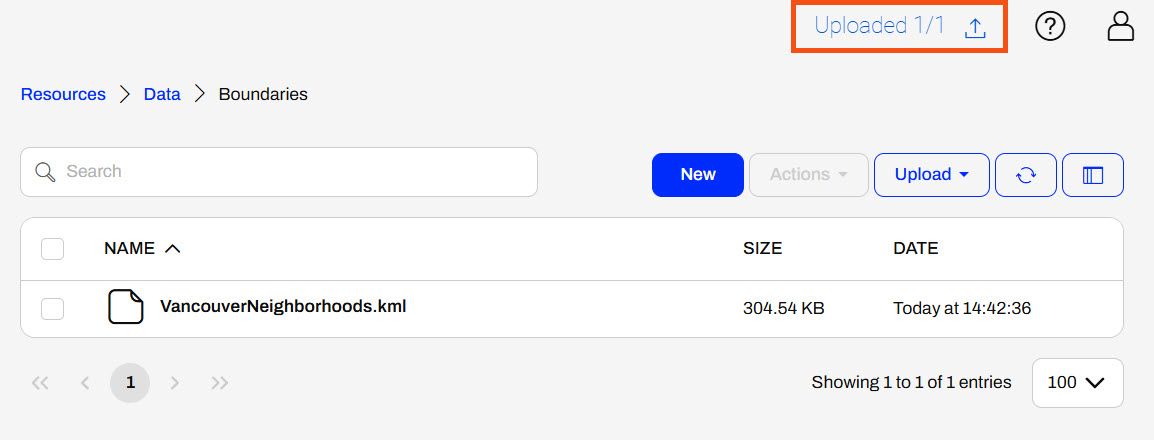Screen dimensions: 1154x440
Task: Go to next page arrow
Action: click(175, 383)
